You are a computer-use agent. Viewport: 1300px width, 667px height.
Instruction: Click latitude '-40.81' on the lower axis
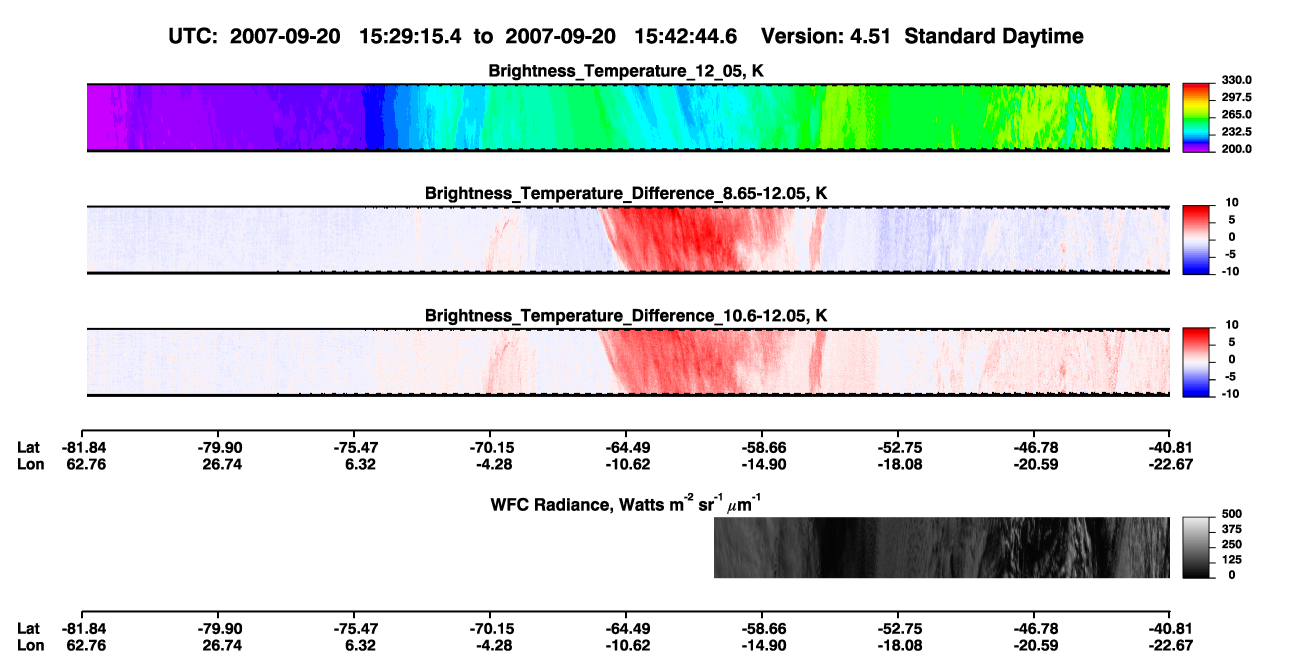pyautogui.click(x=1170, y=628)
